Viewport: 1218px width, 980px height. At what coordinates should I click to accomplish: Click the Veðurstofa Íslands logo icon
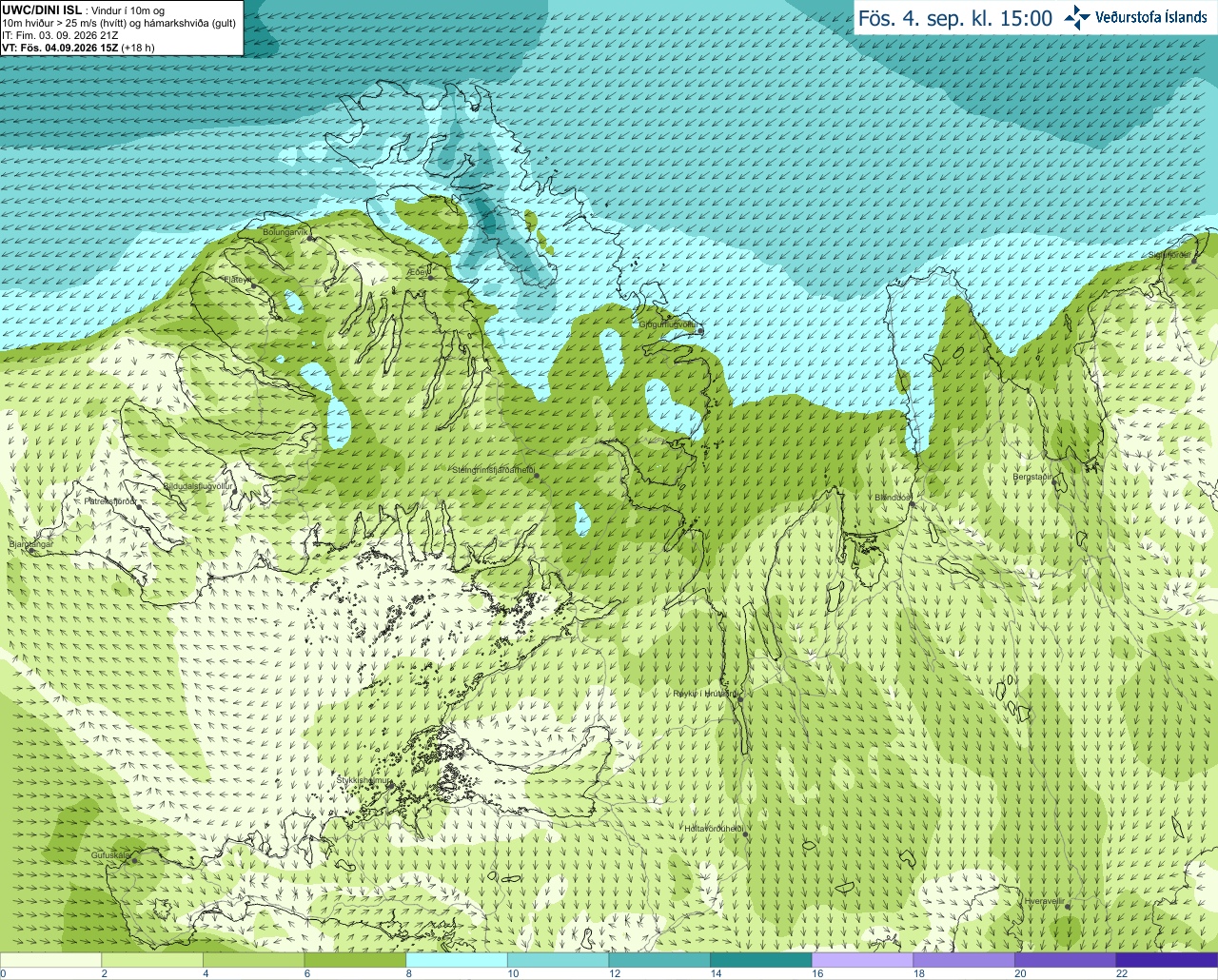[x=1077, y=17]
